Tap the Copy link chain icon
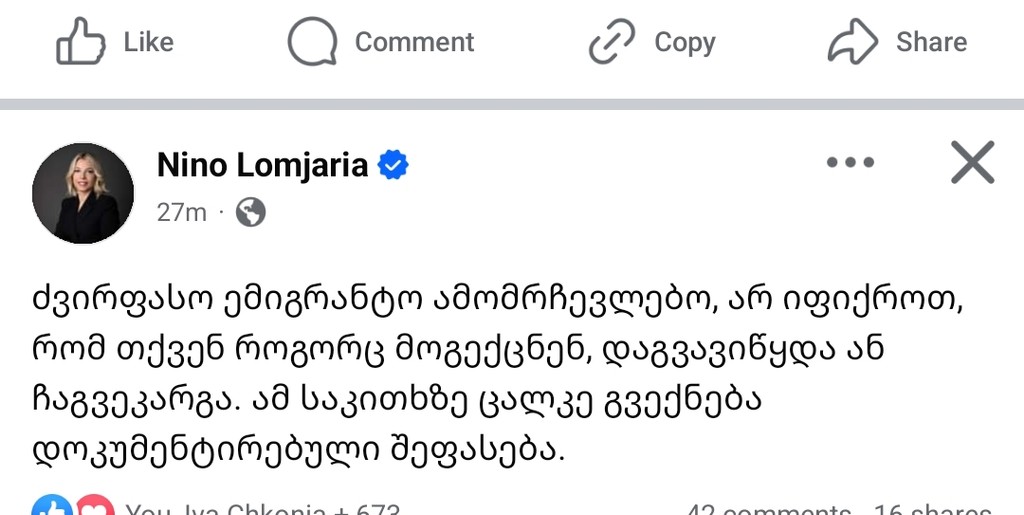Image resolution: width=1024 pixels, height=515 pixels. (612, 42)
